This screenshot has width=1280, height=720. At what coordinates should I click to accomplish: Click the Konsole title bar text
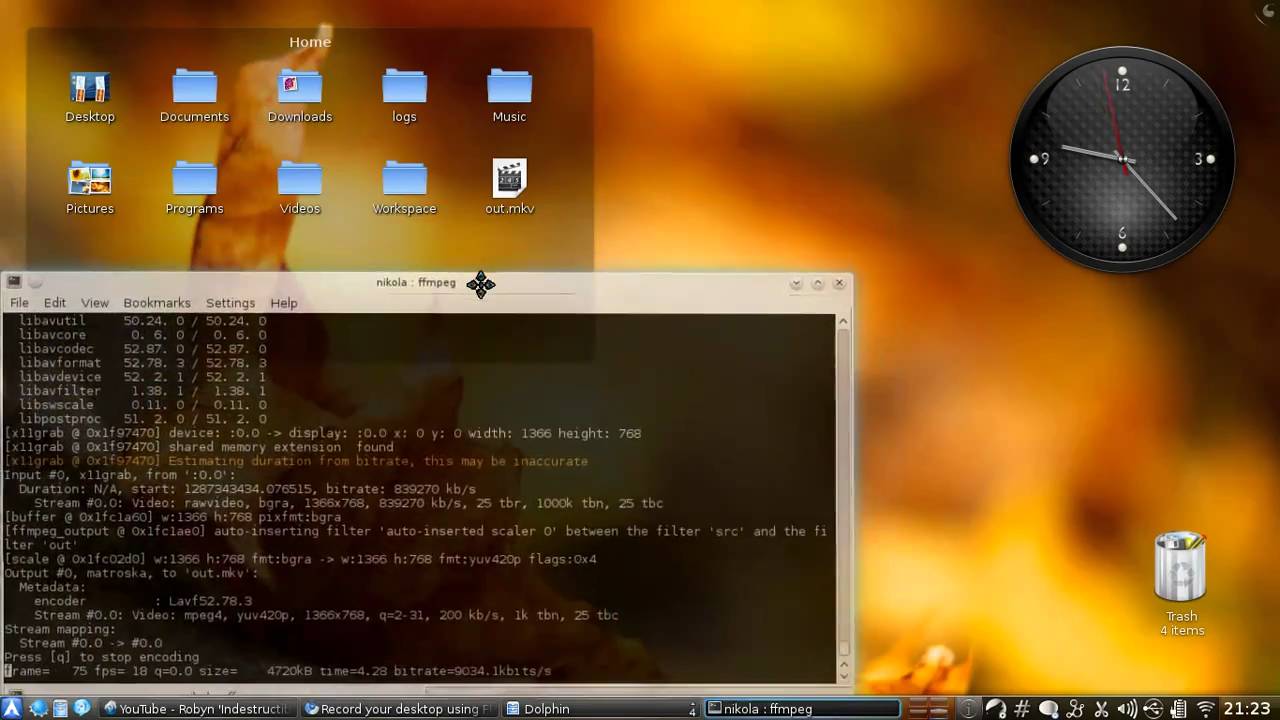point(416,283)
